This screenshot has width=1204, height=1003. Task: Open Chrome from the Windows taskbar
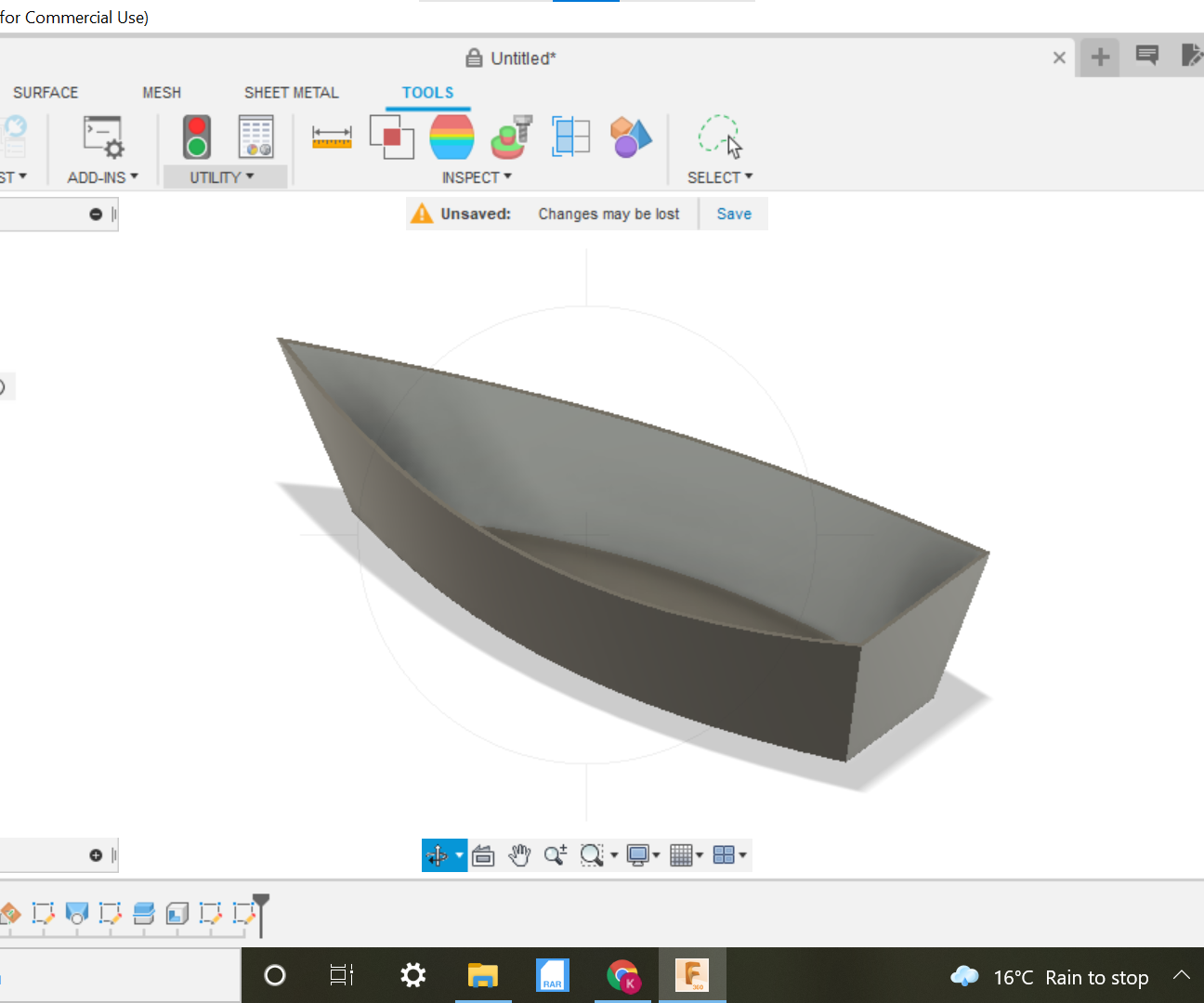(623, 975)
